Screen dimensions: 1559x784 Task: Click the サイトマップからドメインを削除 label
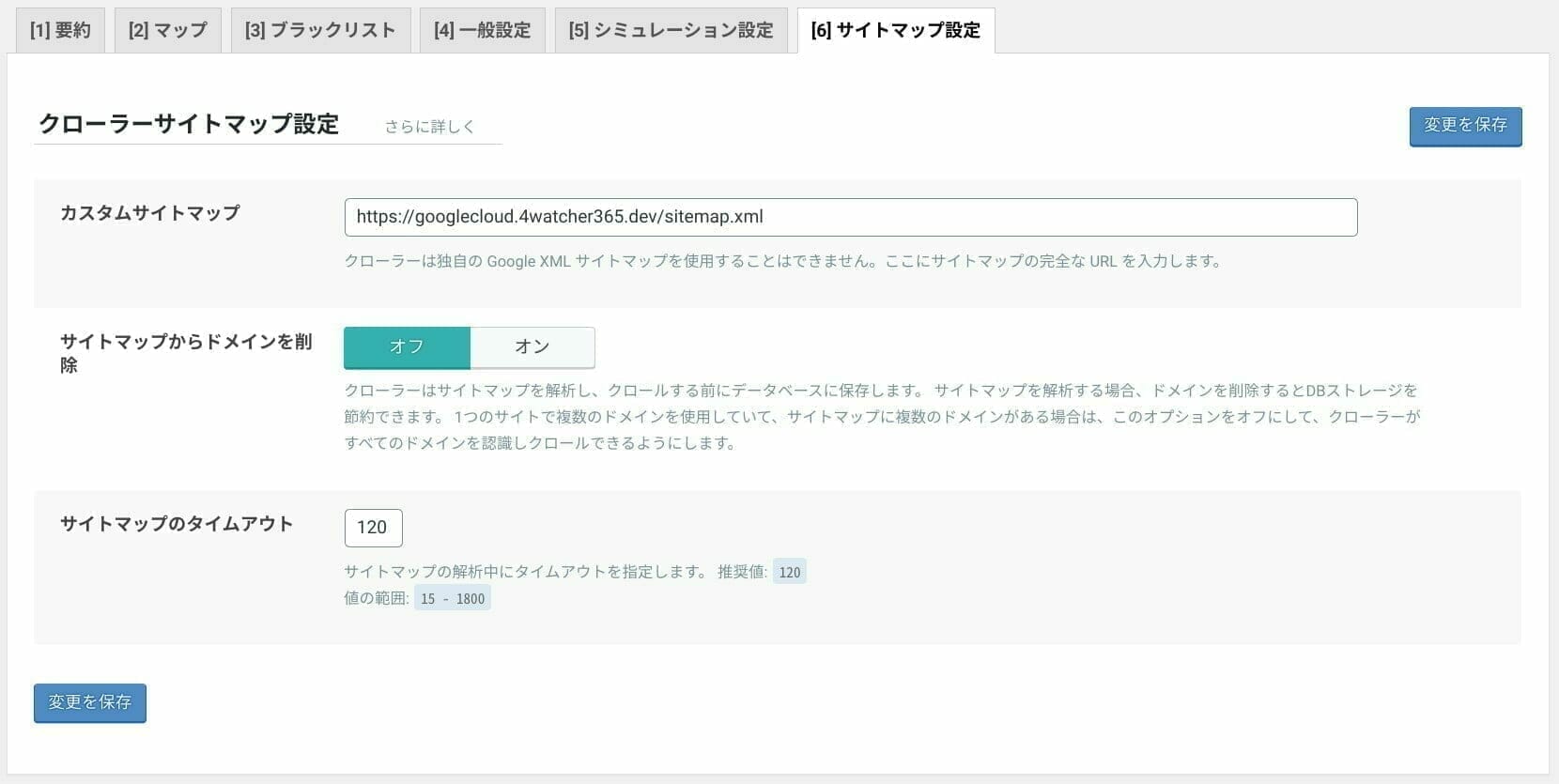[186, 353]
